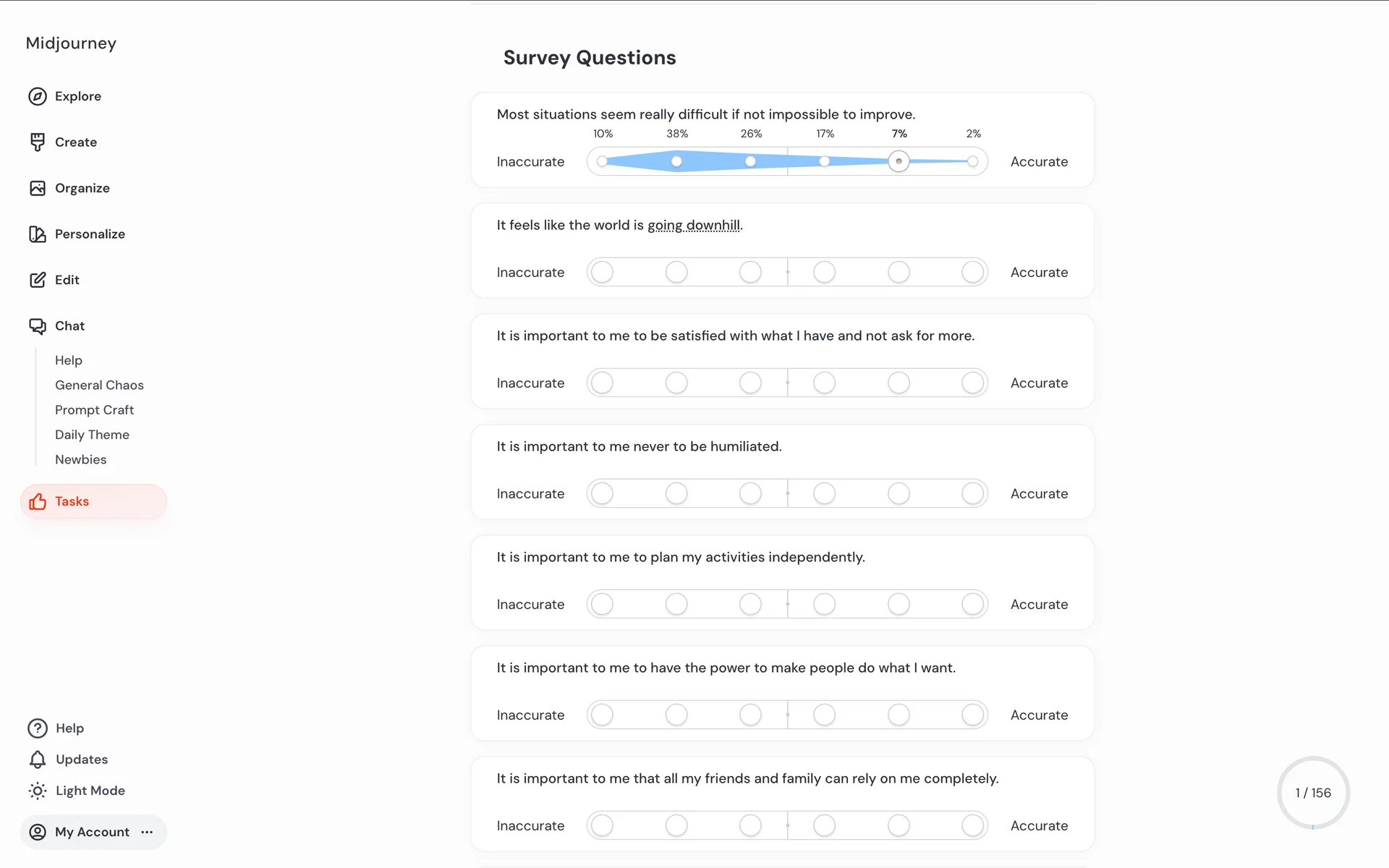This screenshot has width=1389, height=868.
Task: Select the most Inaccurate option for 'never to be humiliated'
Action: point(602,494)
